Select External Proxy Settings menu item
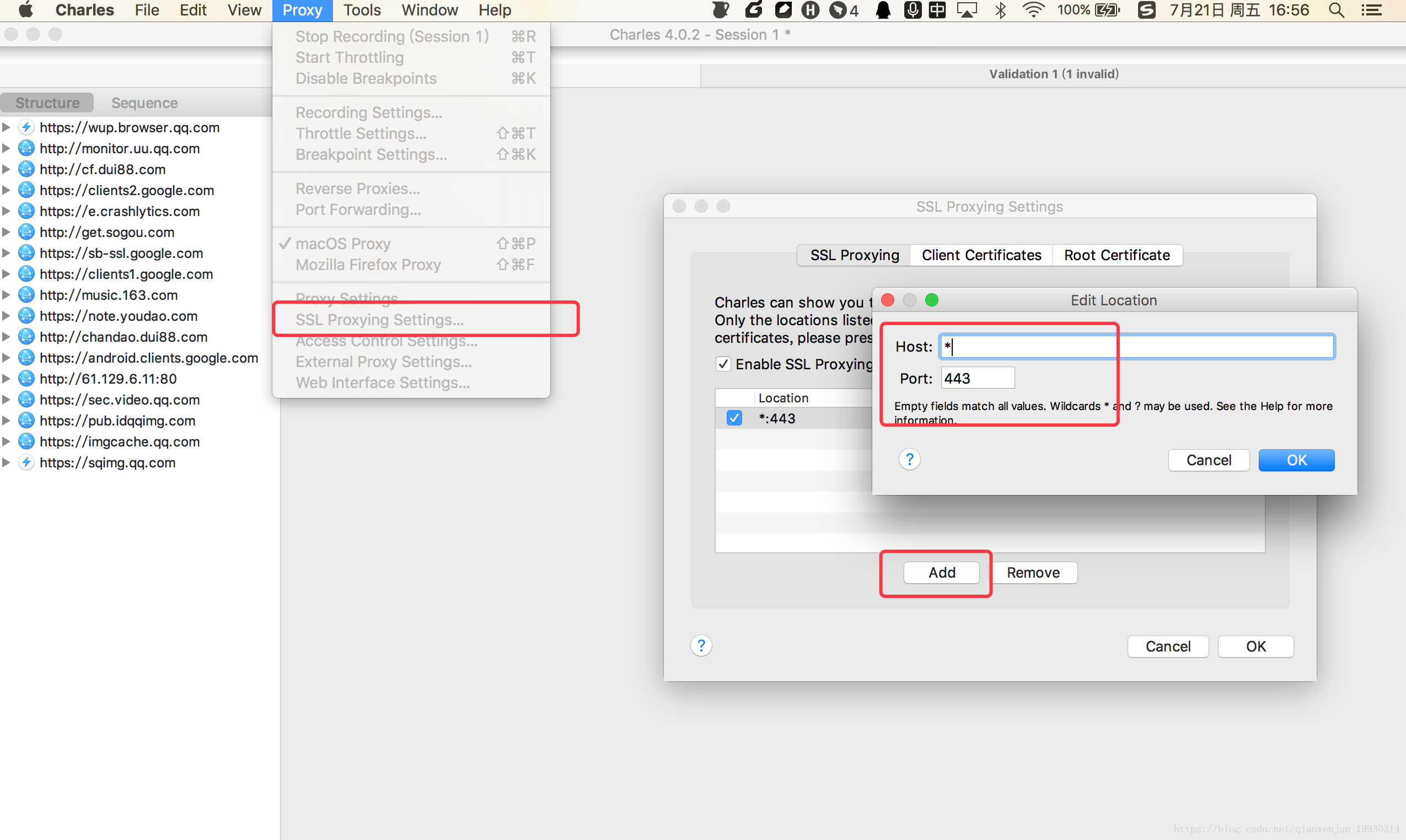Image resolution: width=1406 pixels, height=840 pixels. tap(411, 362)
